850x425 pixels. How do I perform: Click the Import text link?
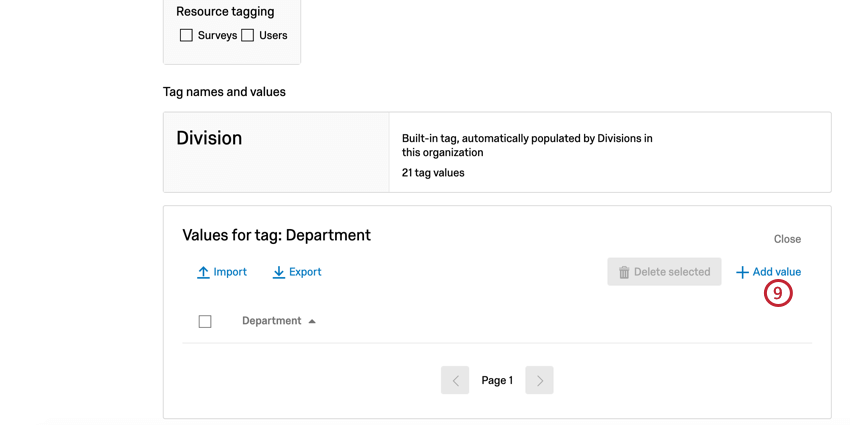230,272
